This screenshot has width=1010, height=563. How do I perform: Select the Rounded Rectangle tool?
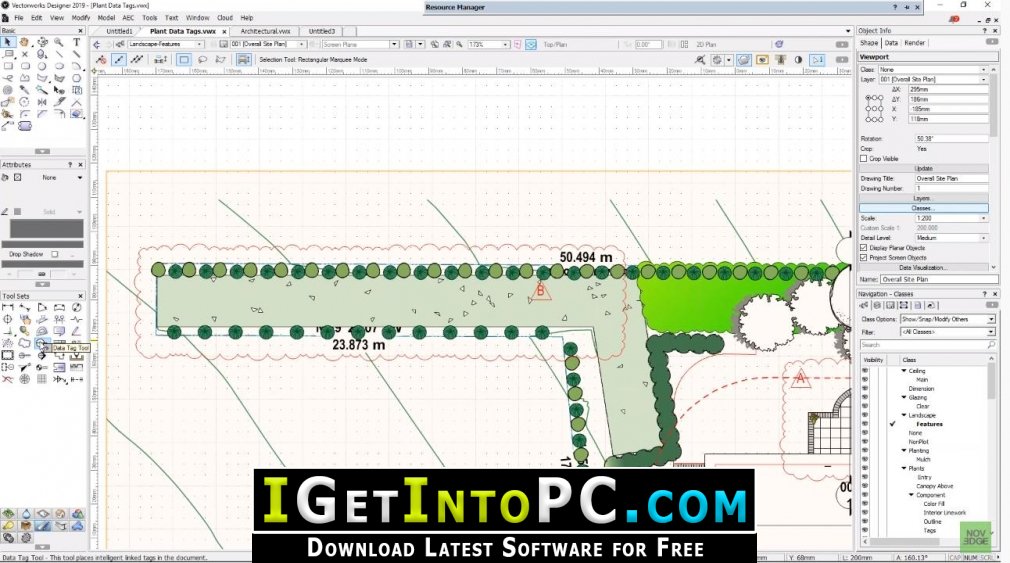(24, 66)
